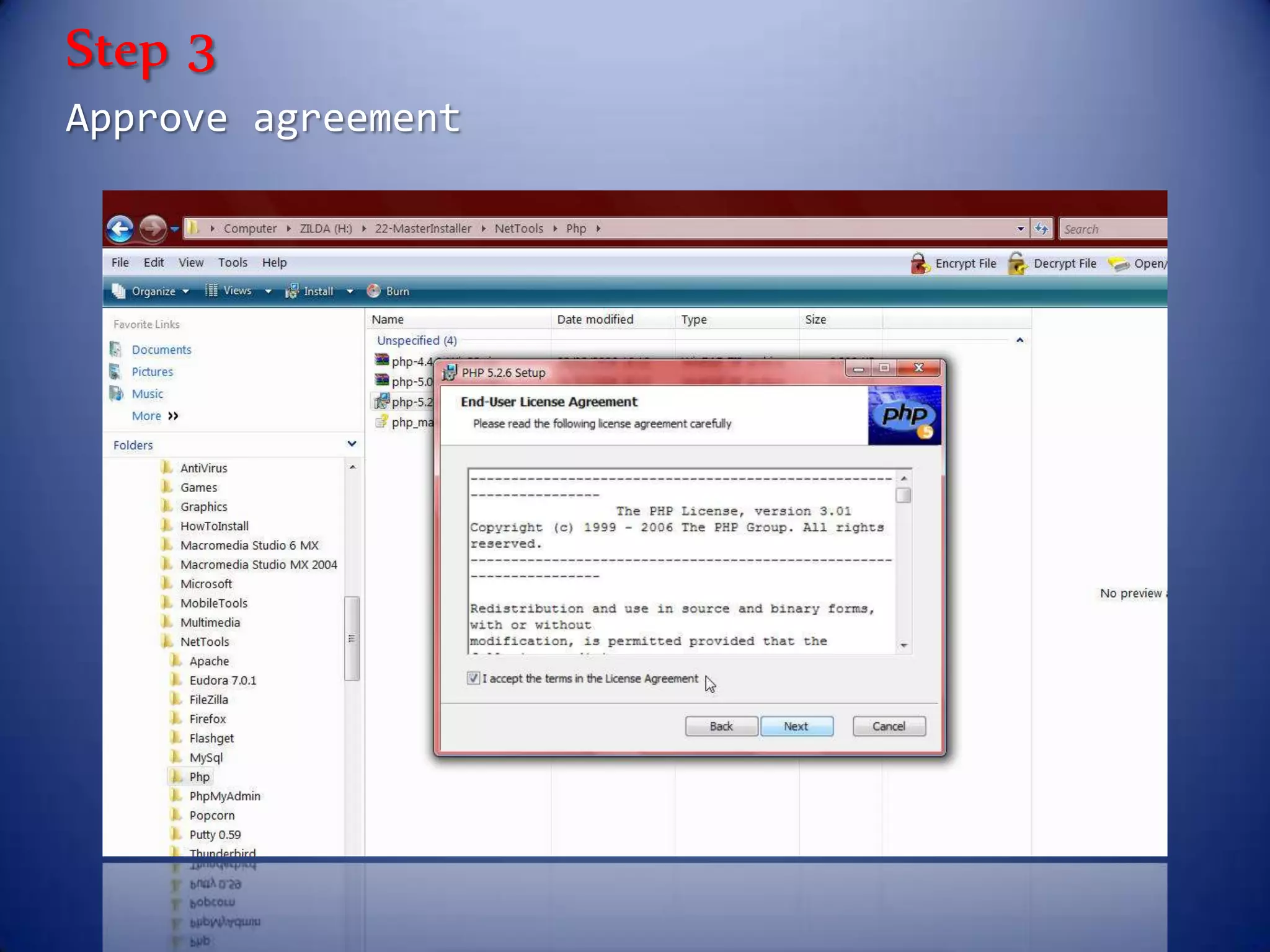
Task: Click the AntiVirus folder icon
Action: tap(167, 467)
